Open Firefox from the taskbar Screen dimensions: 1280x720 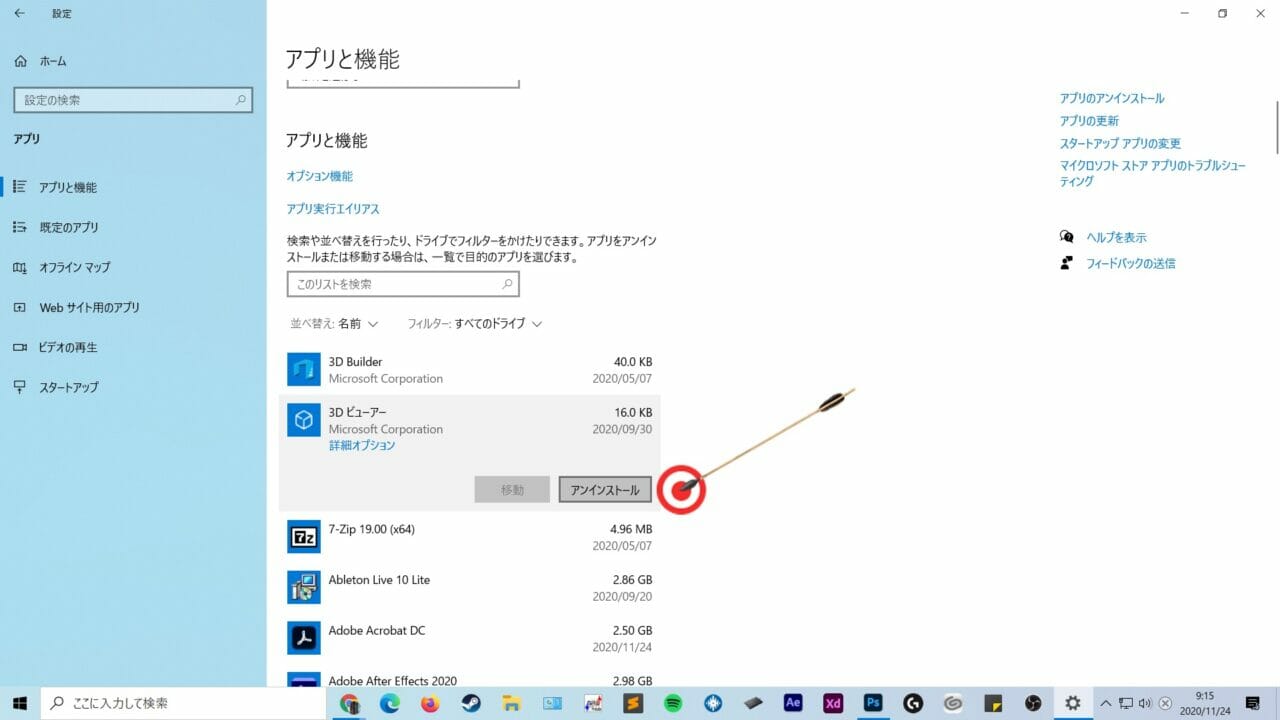coord(430,703)
